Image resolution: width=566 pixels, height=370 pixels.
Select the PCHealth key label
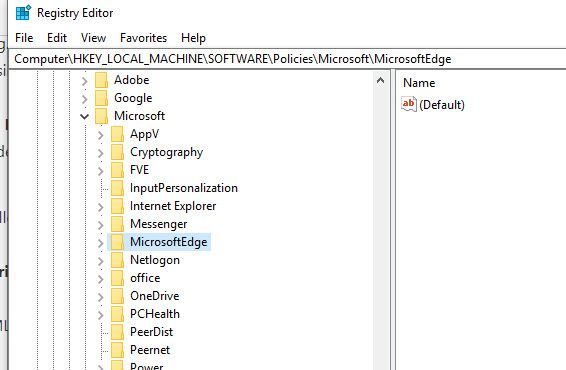(155, 314)
